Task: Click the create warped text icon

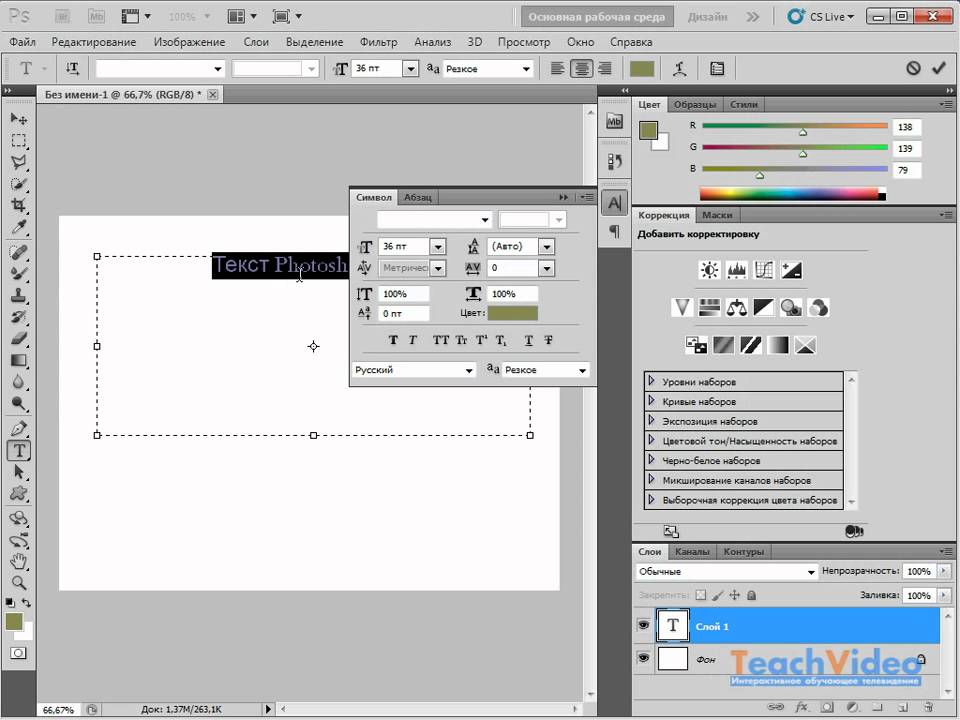Action: 680,68
